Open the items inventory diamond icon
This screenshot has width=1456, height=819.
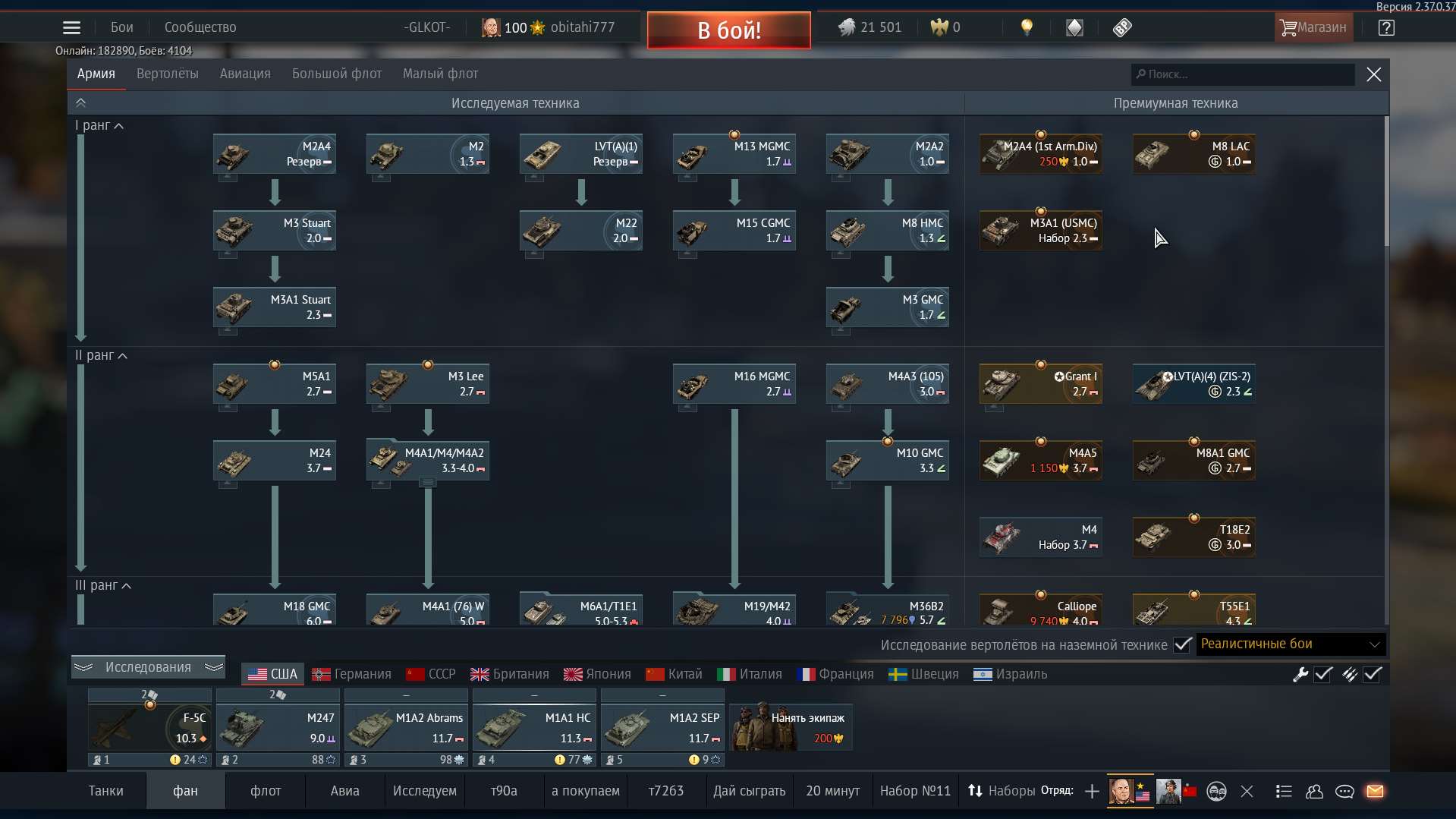click(1074, 27)
